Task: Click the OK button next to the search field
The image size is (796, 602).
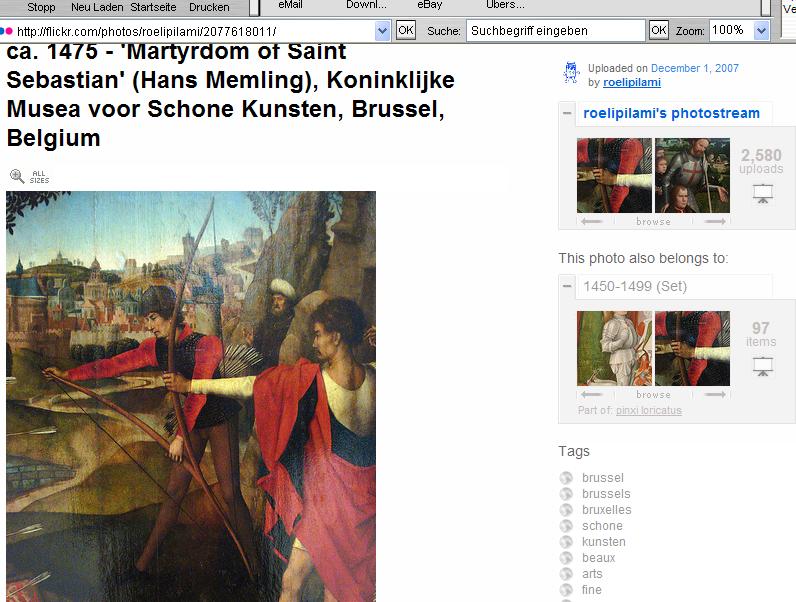Action: 658,30
